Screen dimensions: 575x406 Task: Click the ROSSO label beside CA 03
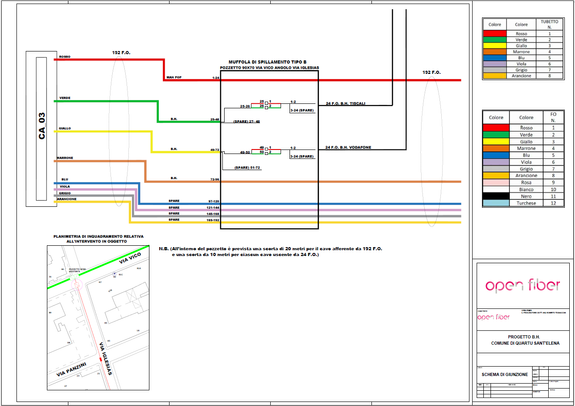[x=65, y=57]
